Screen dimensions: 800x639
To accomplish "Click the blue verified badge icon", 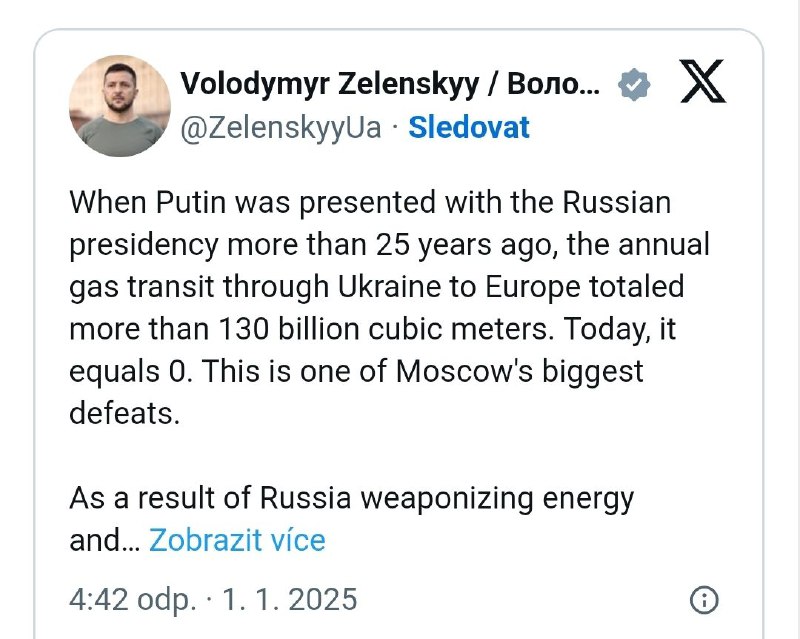I will pos(633,85).
